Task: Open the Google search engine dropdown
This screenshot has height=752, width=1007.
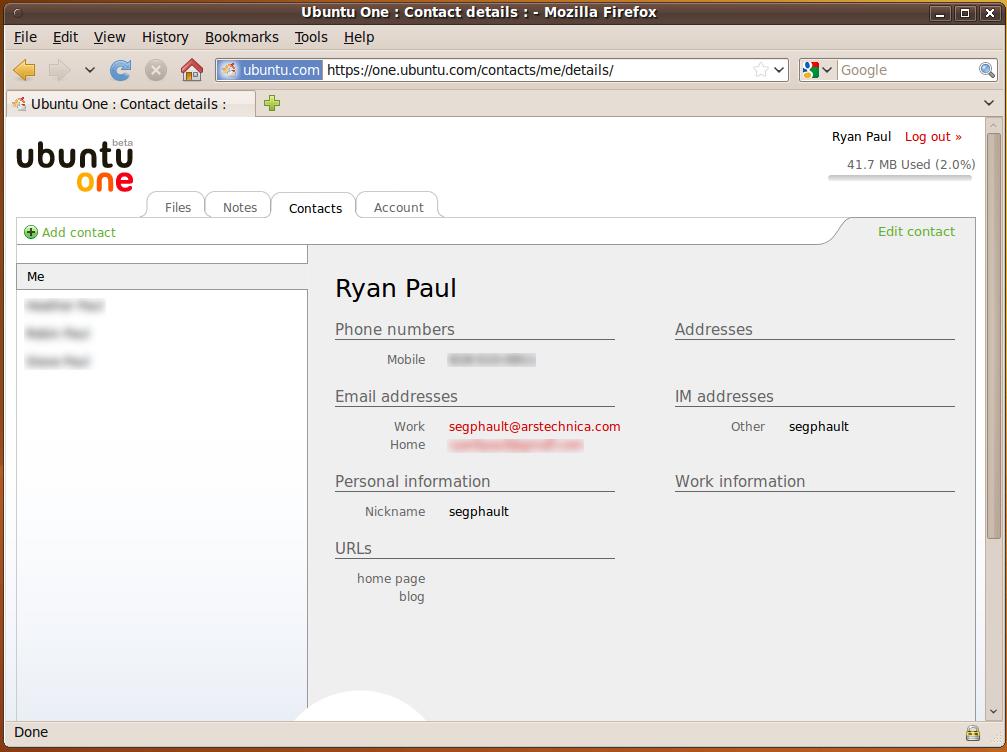Action: [817, 70]
